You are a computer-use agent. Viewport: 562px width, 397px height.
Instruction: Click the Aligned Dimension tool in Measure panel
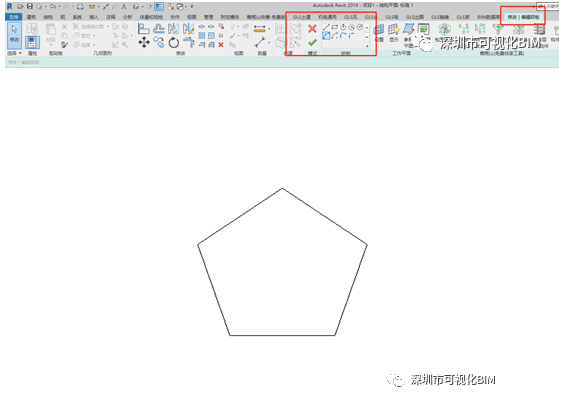click(x=259, y=29)
